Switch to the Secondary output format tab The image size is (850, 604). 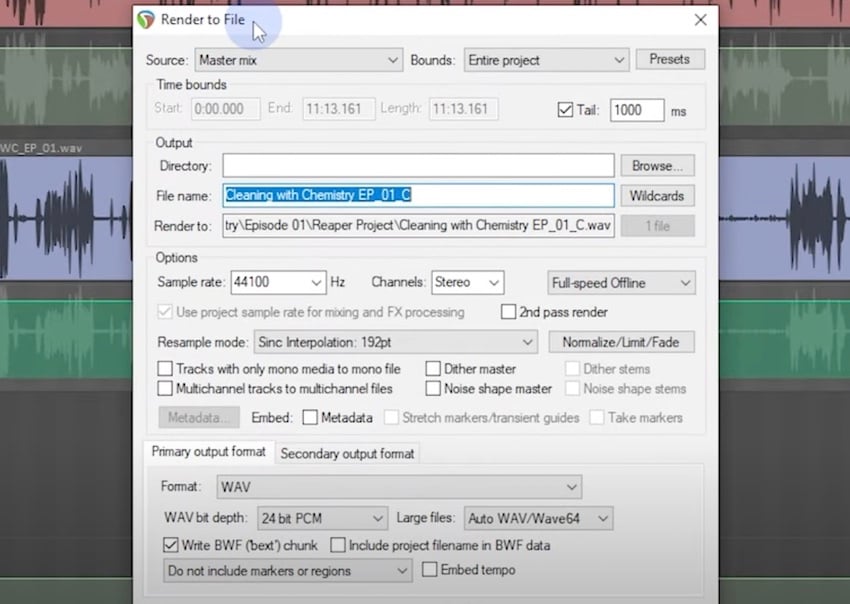coord(347,453)
